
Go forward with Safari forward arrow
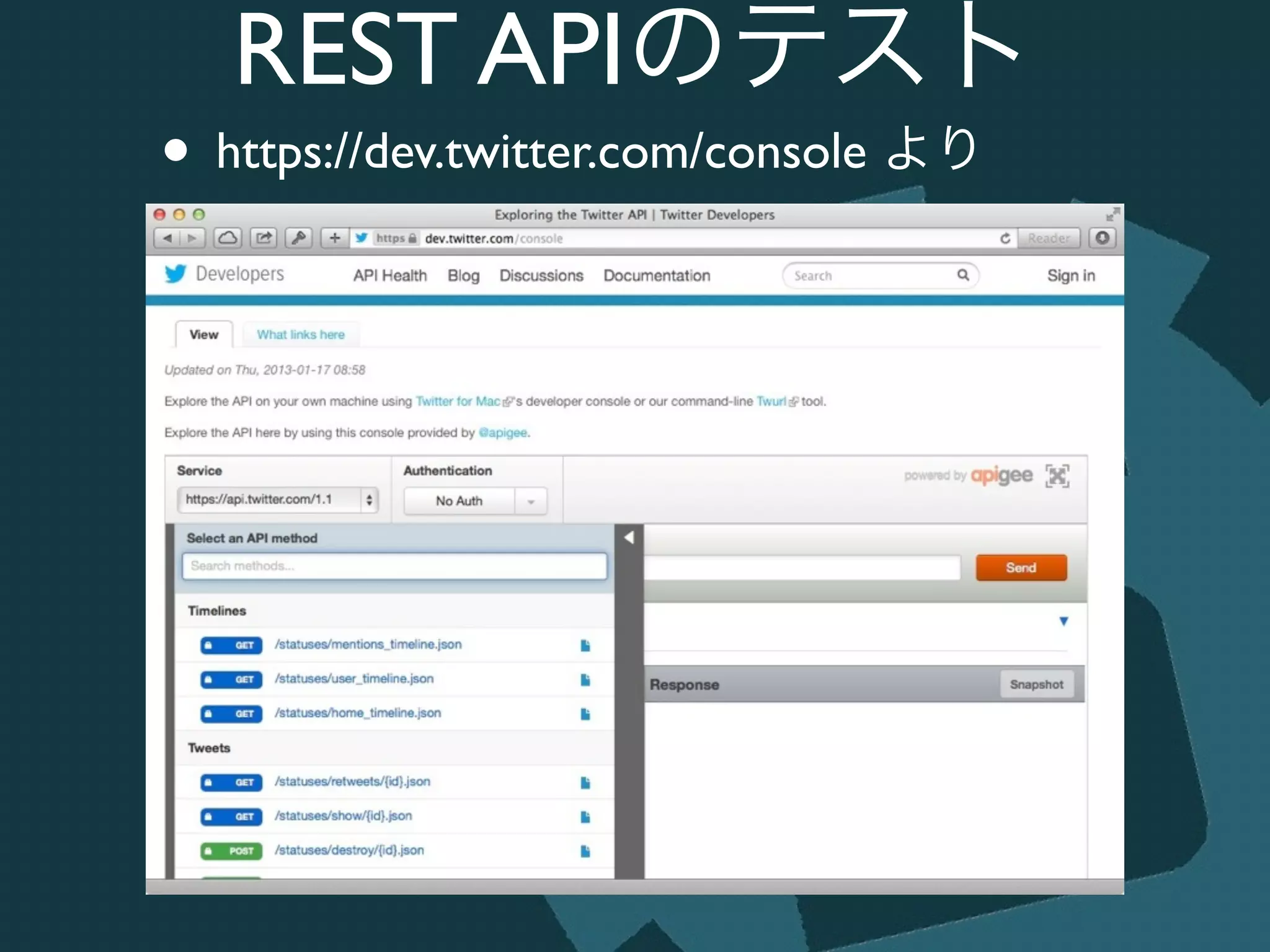(x=192, y=238)
